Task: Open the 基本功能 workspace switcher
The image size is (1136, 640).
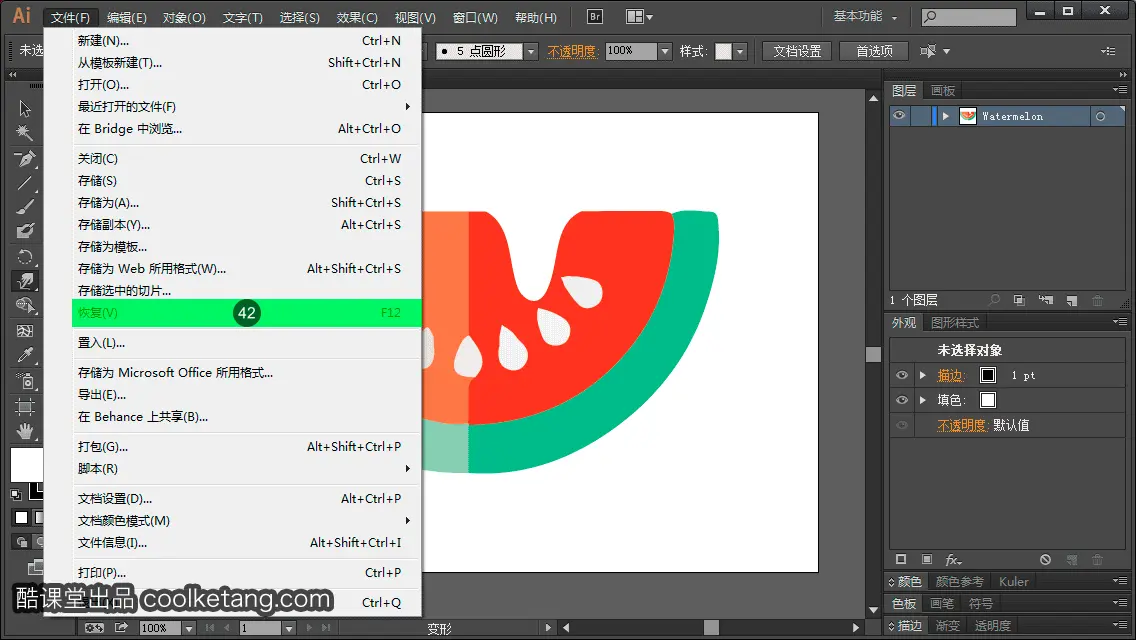Action: (865, 16)
